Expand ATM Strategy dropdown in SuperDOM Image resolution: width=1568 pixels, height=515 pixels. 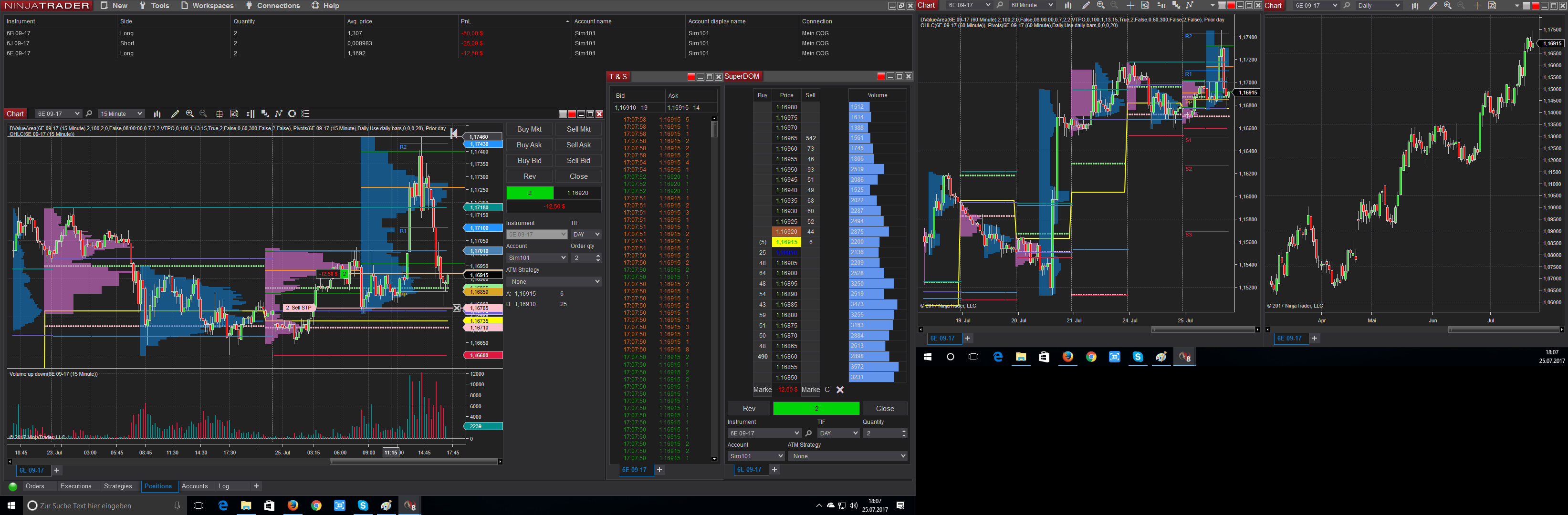(x=847, y=456)
